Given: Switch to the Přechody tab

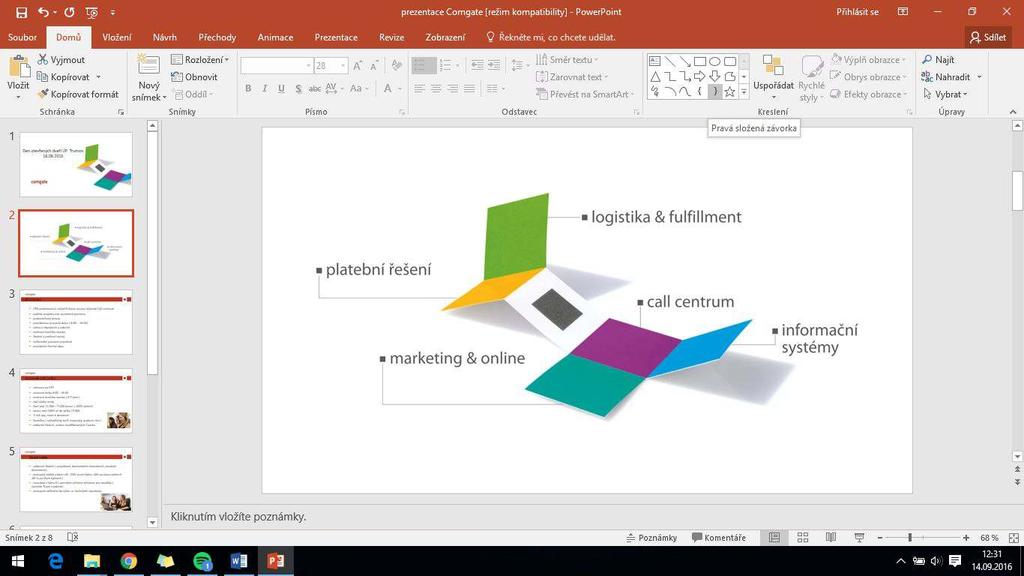Looking at the screenshot, I should tap(217, 37).
